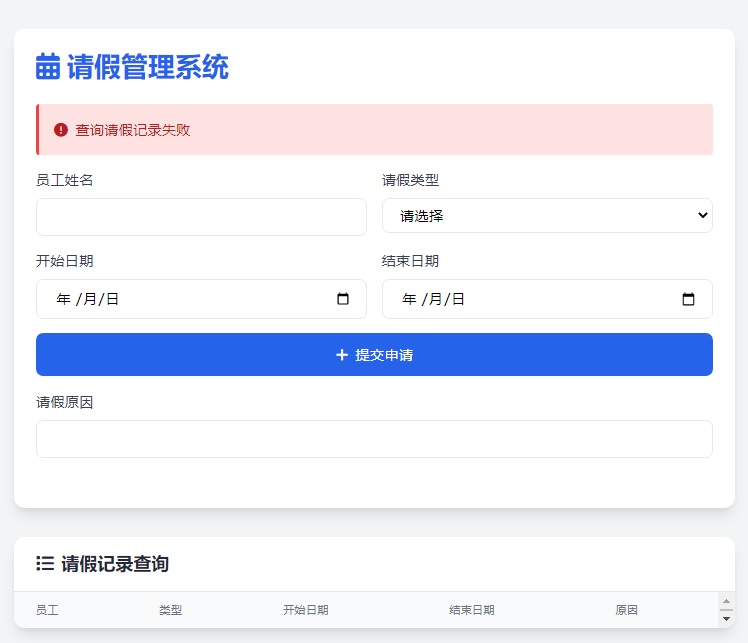Viewport: 748px width, 643px height.
Task: Click the 请假原因 label
Action: tap(64, 402)
